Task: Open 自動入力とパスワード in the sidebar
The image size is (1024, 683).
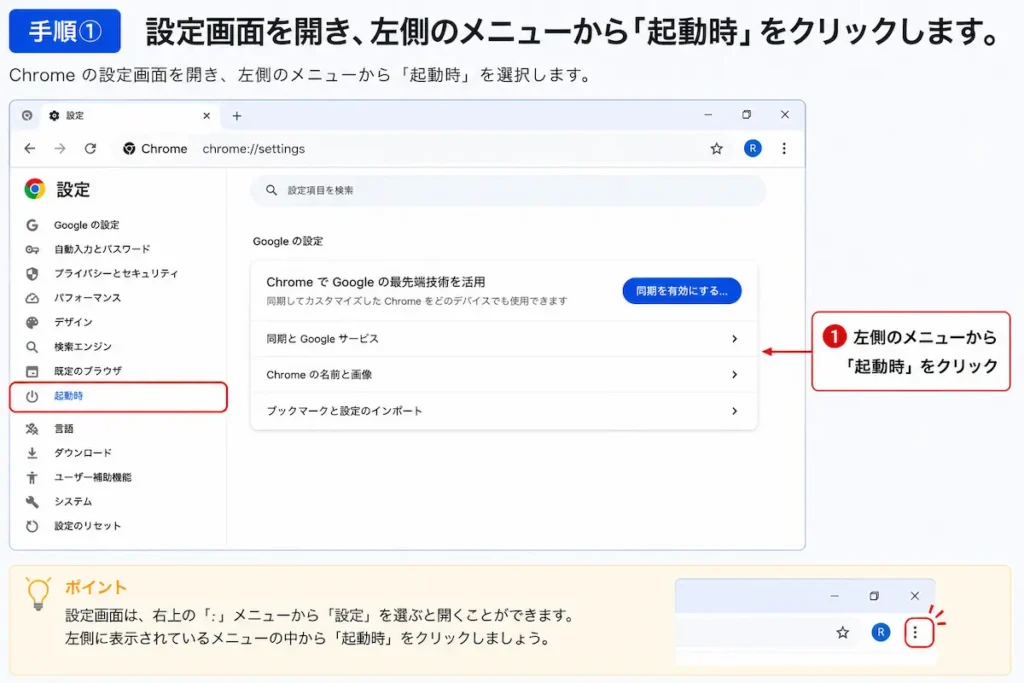Action: (102, 249)
